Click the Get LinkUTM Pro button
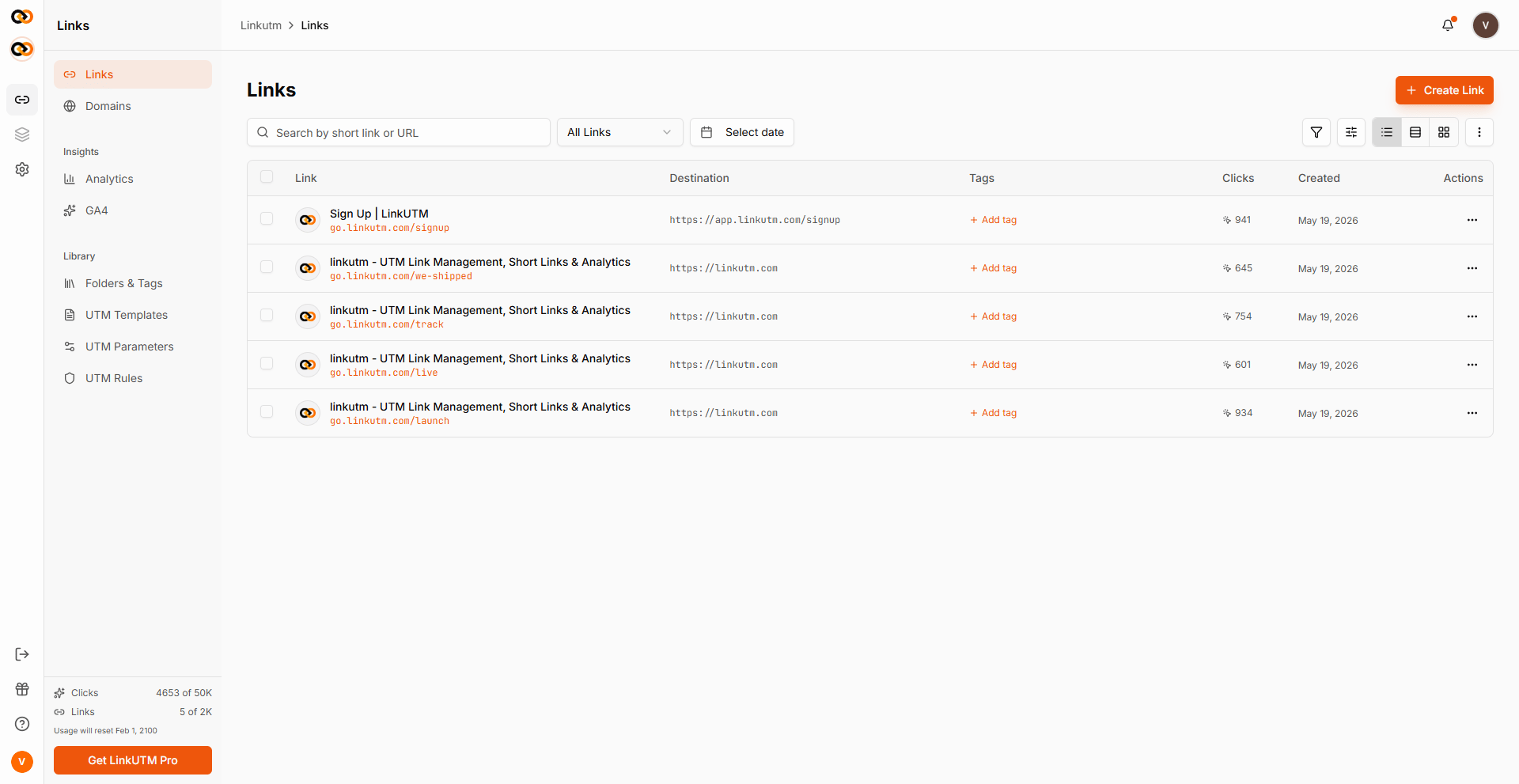 click(x=133, y=760)
